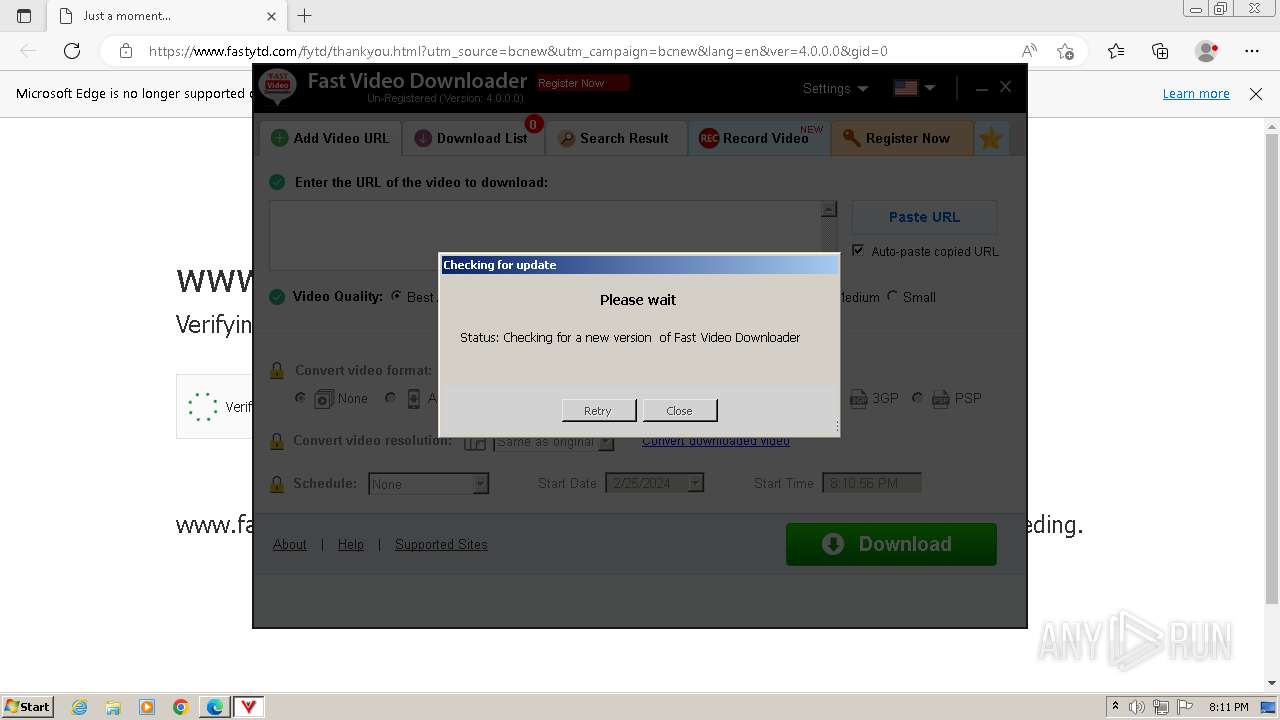Click the Edge taskbar icon
1280x720 pixels.
click(x=215, y=707)
